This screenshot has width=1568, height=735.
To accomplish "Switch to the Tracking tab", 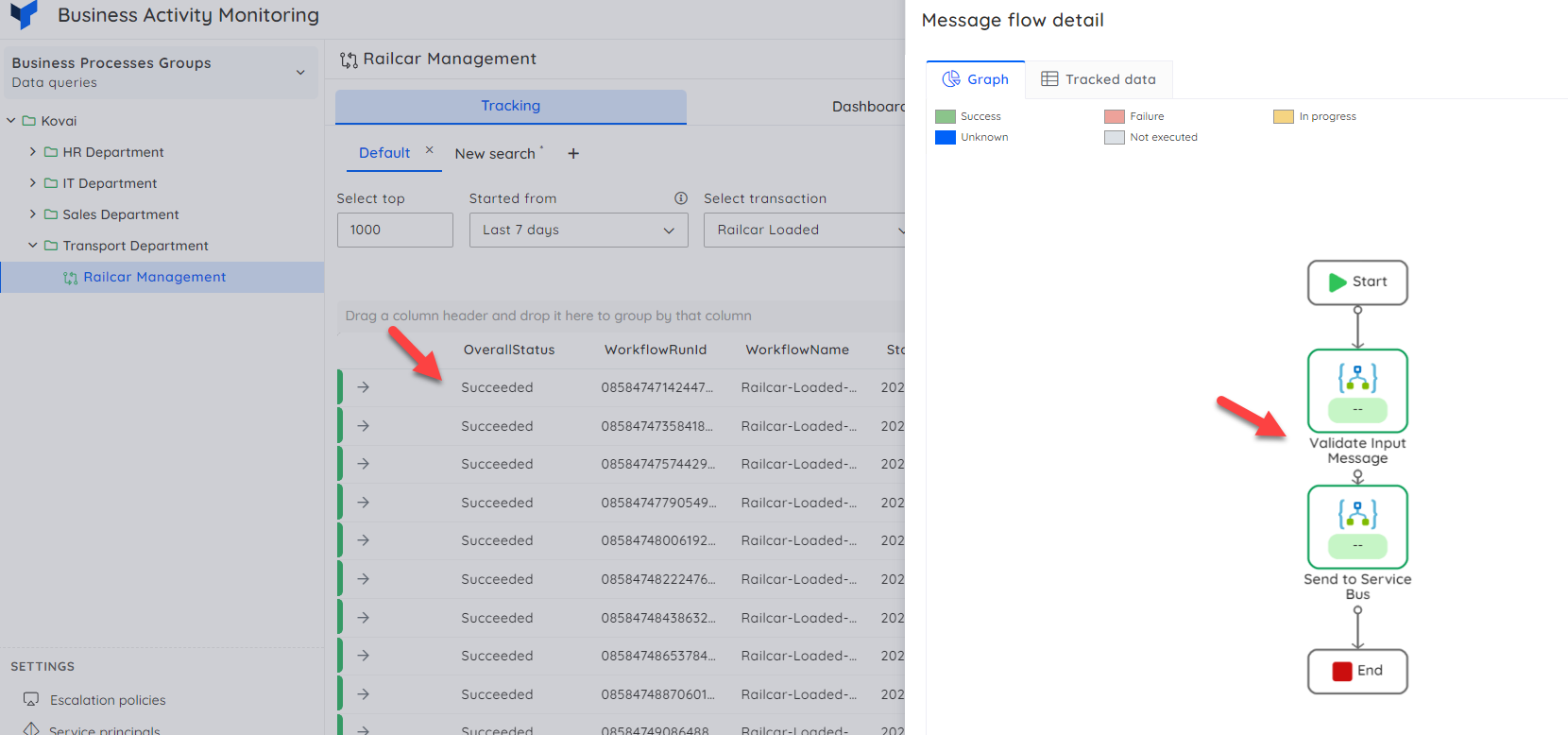I will click(511, 107).
